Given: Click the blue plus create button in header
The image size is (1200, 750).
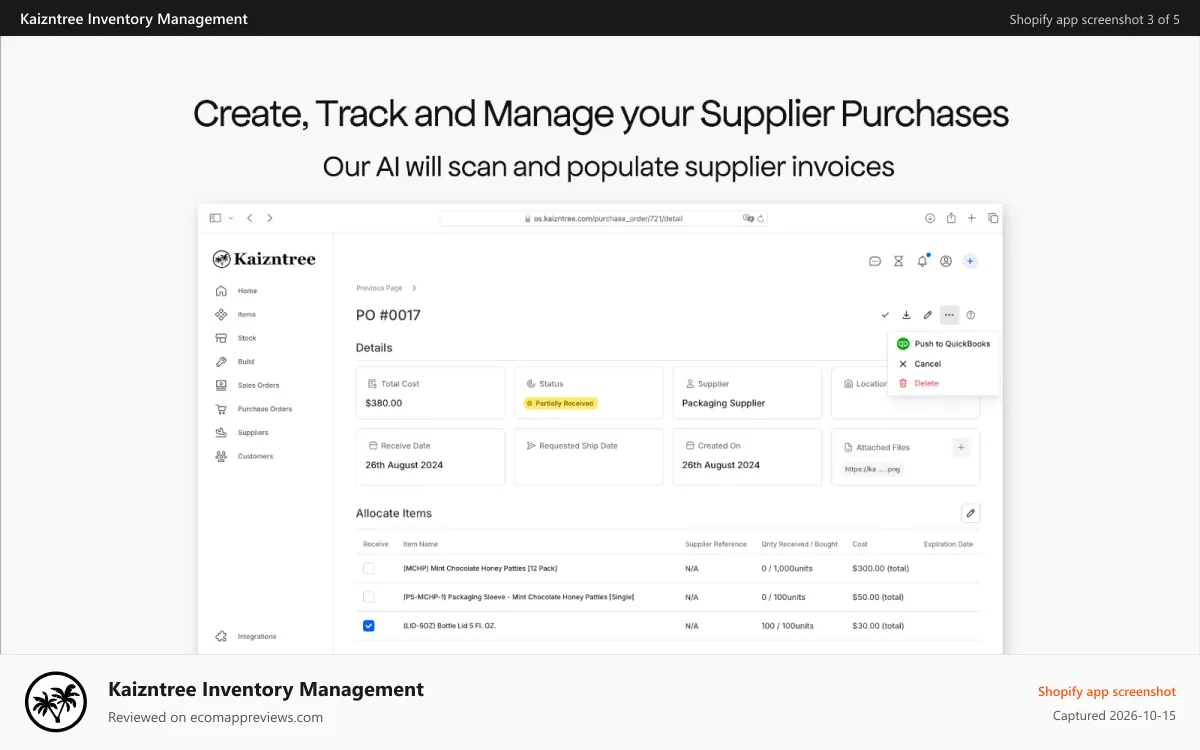Looking at the screenshot, I should coord(970,261).
